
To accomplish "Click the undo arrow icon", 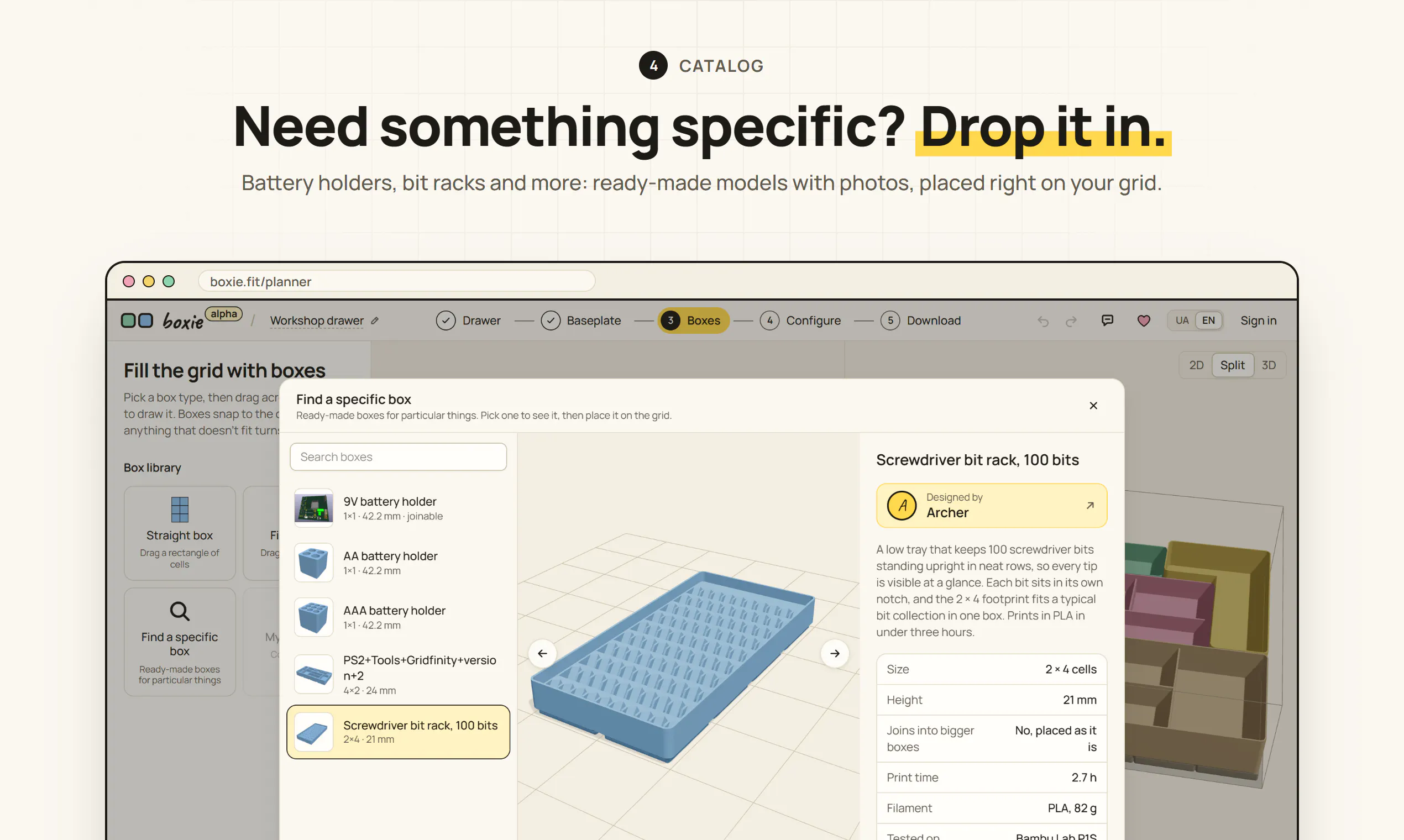I will 1043,321.
